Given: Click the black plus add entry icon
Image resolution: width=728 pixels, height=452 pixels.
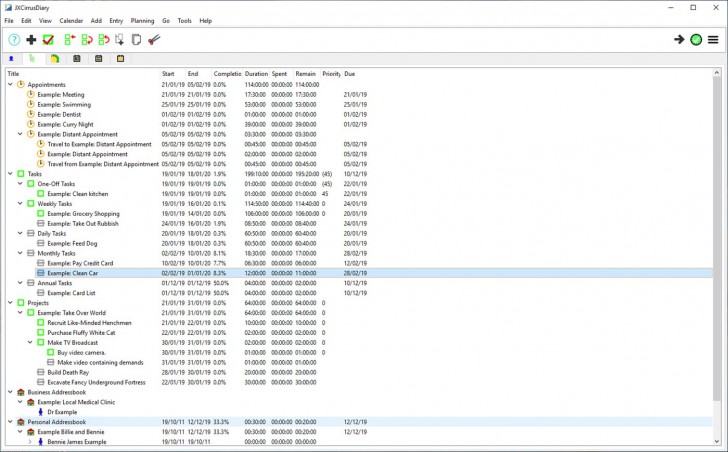Looking at the screenshot, I should (31, 40).
